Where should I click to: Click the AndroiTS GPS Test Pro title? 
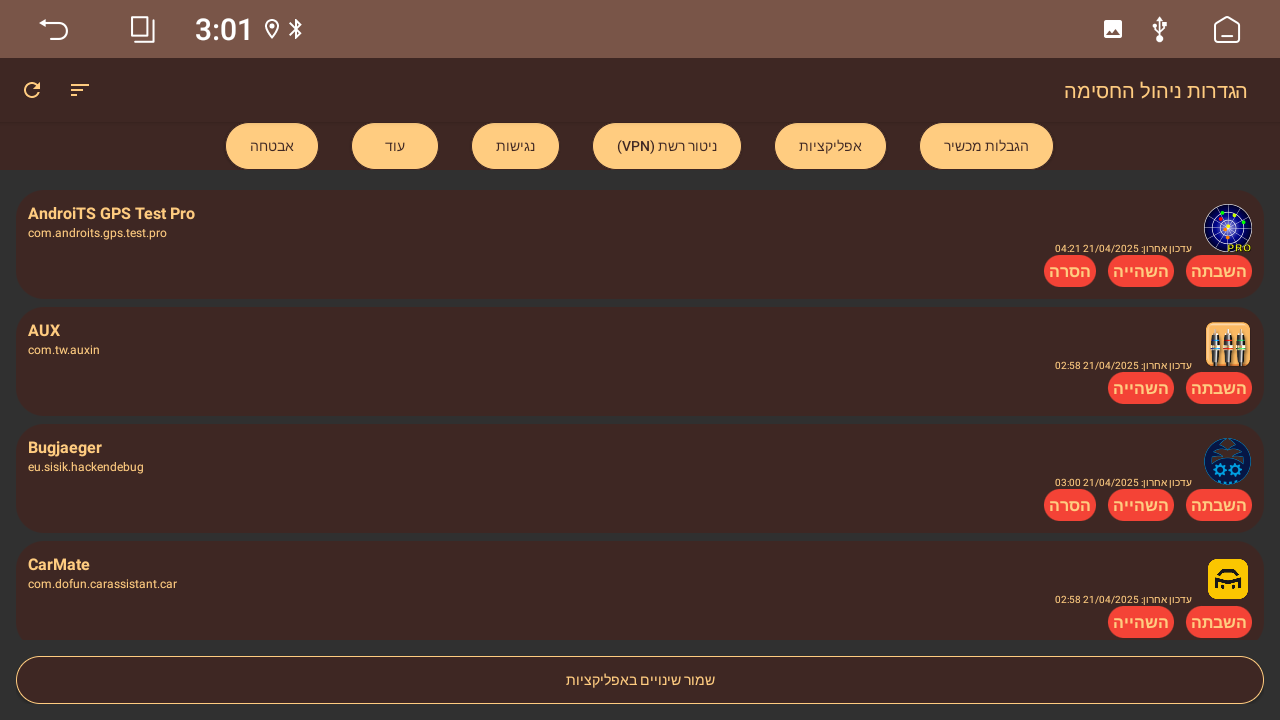(x=111, y=214)
